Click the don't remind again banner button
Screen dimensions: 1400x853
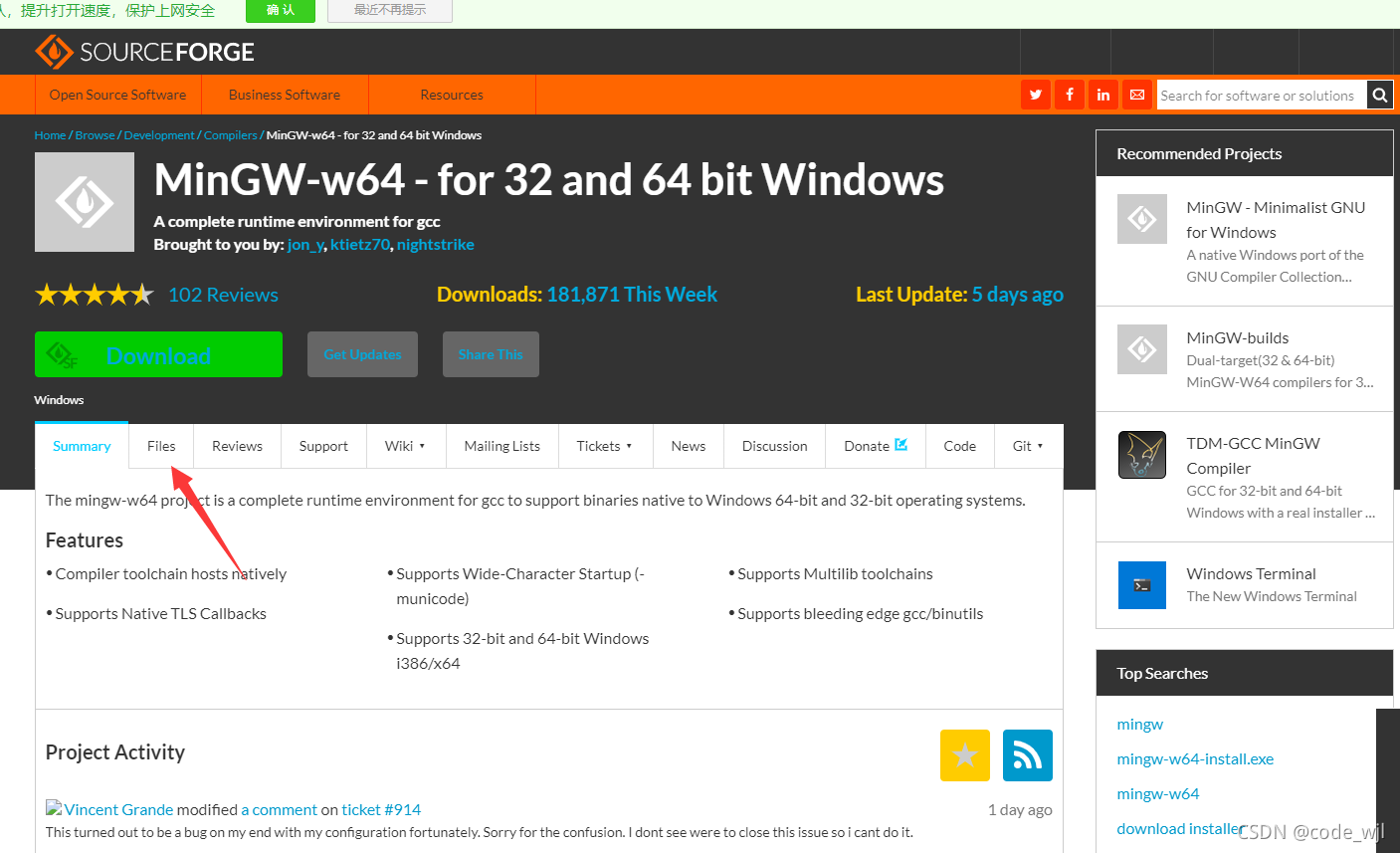[x=390, y=10]
